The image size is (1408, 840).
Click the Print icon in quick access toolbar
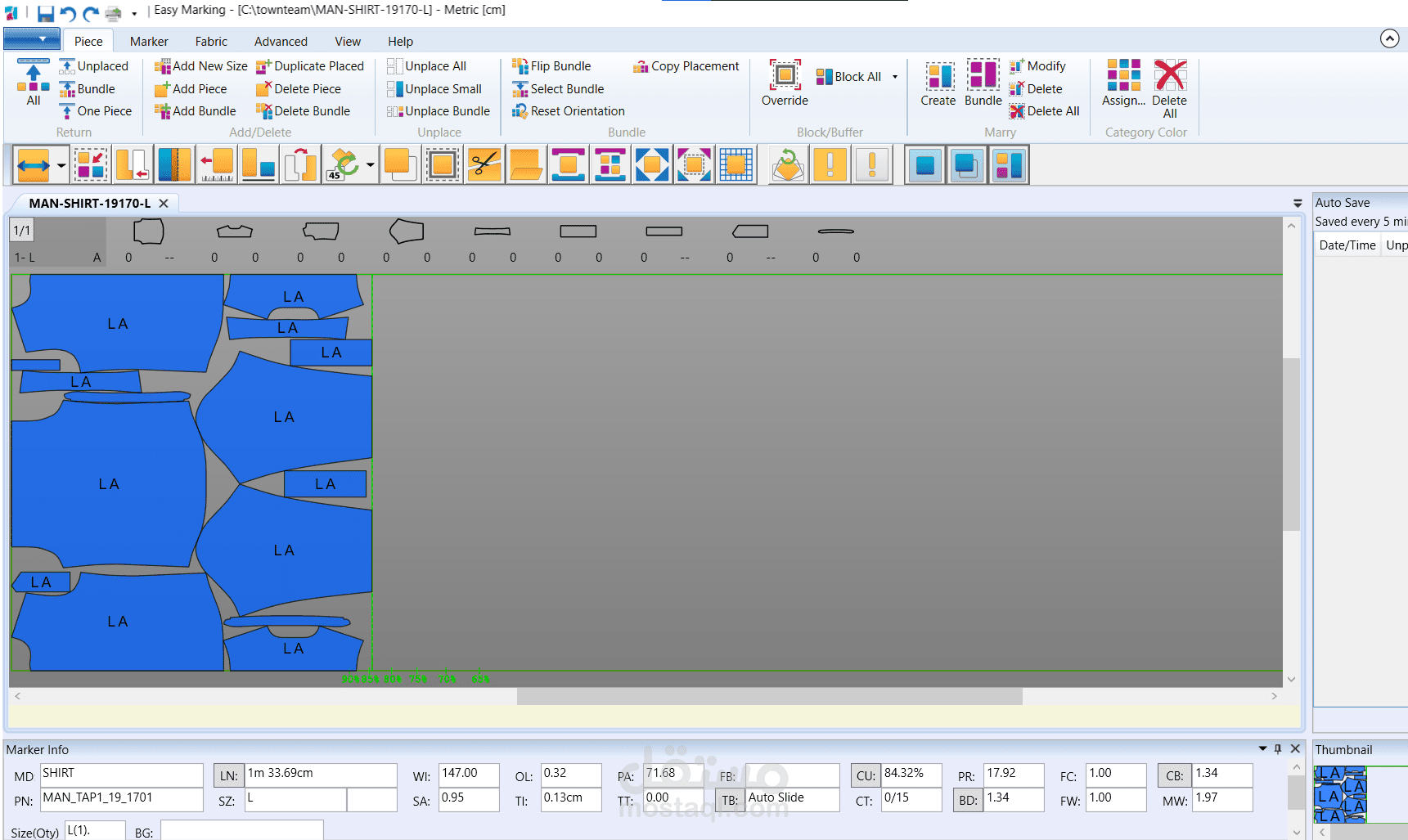pyautogui.click(x=113, y=12)
